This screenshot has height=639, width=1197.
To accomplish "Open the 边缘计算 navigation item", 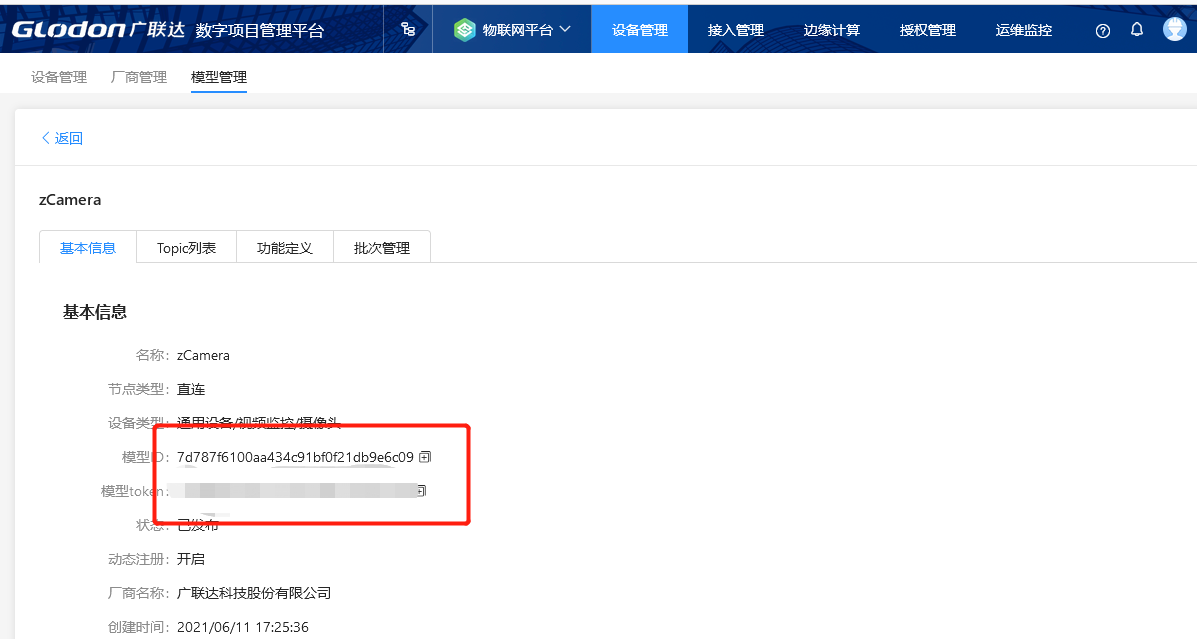I will tap(832, 30).
